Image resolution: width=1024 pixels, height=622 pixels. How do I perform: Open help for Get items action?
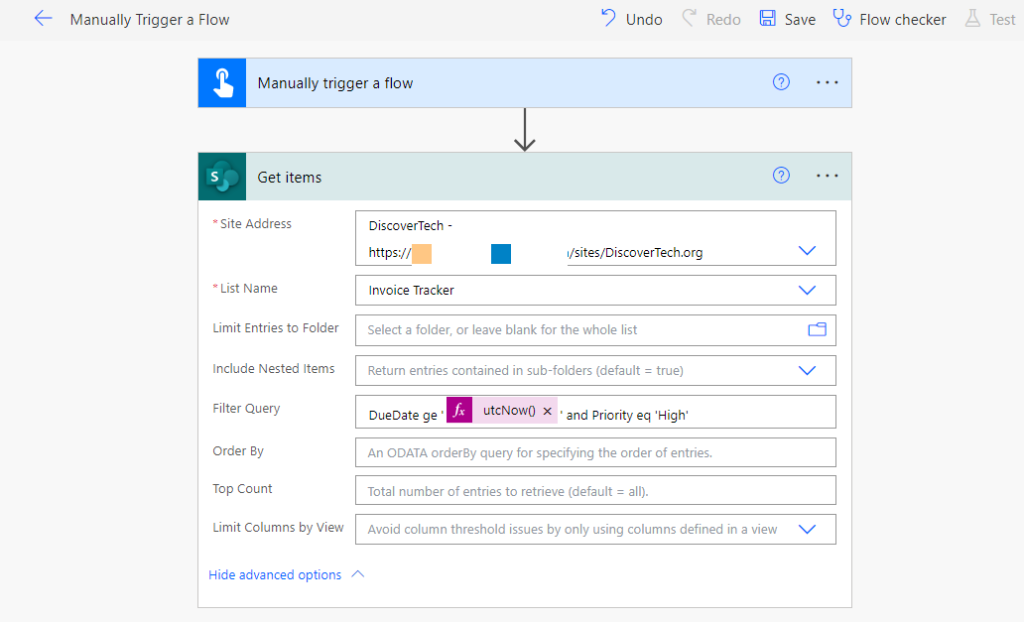coord(781,175)
